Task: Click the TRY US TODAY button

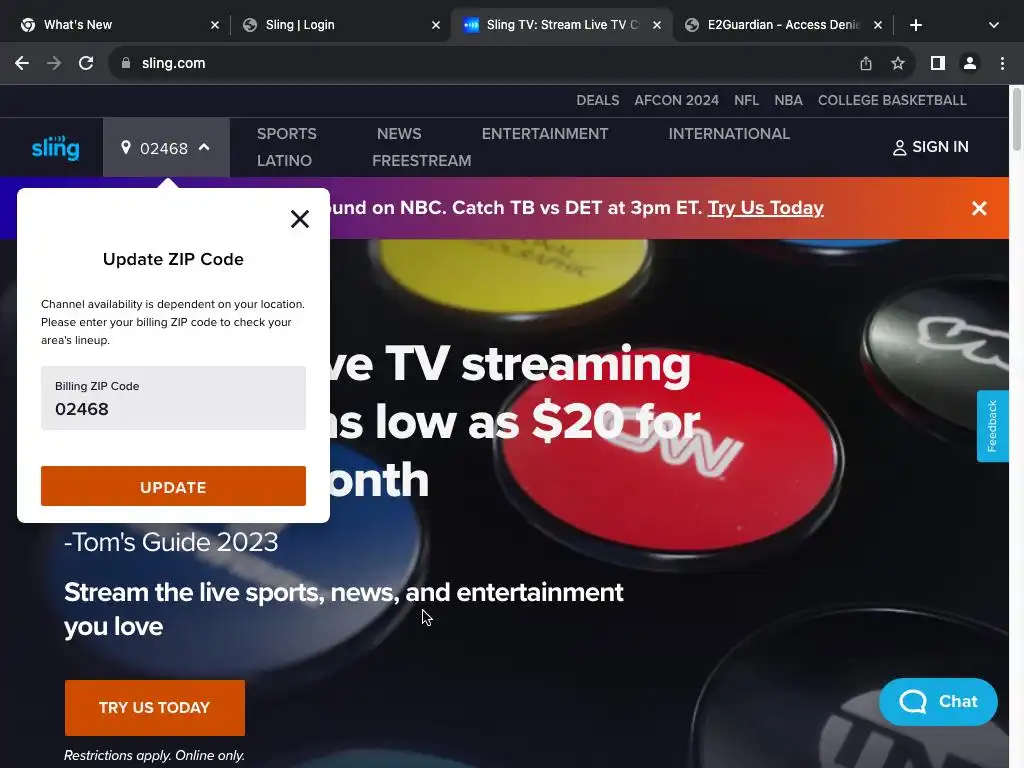Action: click(x=155, y=708)
